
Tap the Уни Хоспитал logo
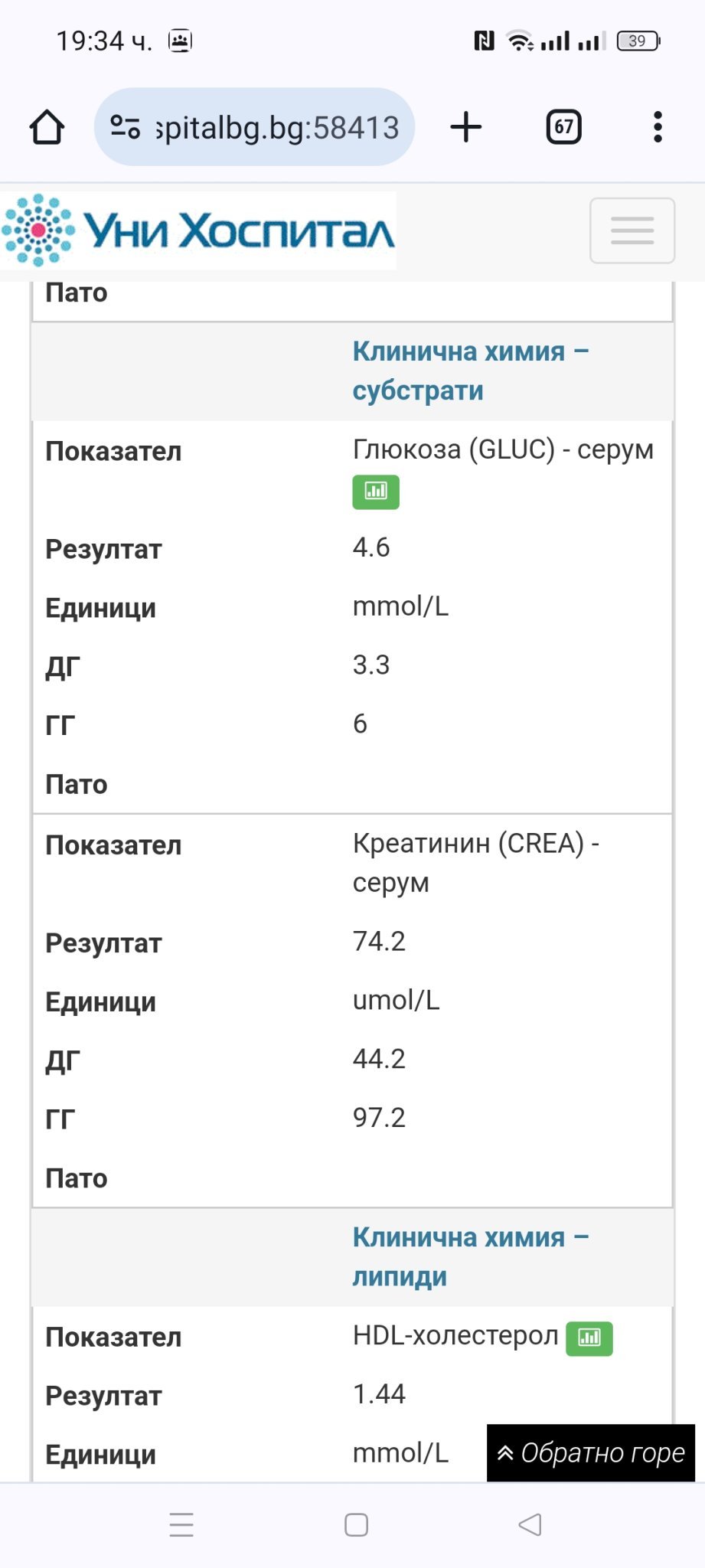pyautogui.click(x=198, y=230)
